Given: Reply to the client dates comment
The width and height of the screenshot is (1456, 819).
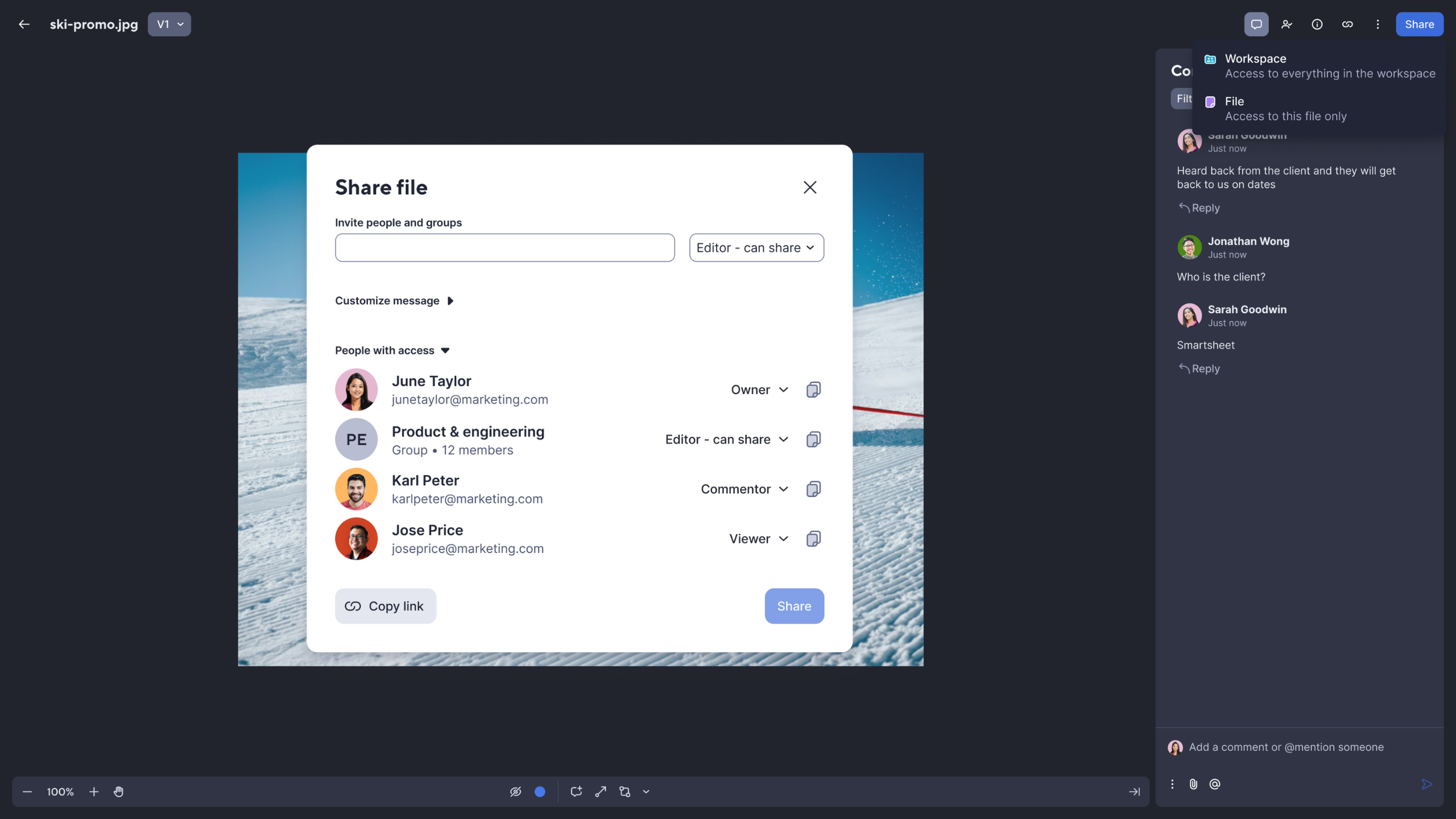Looking at the screenshot, I should pos(1199,208).
